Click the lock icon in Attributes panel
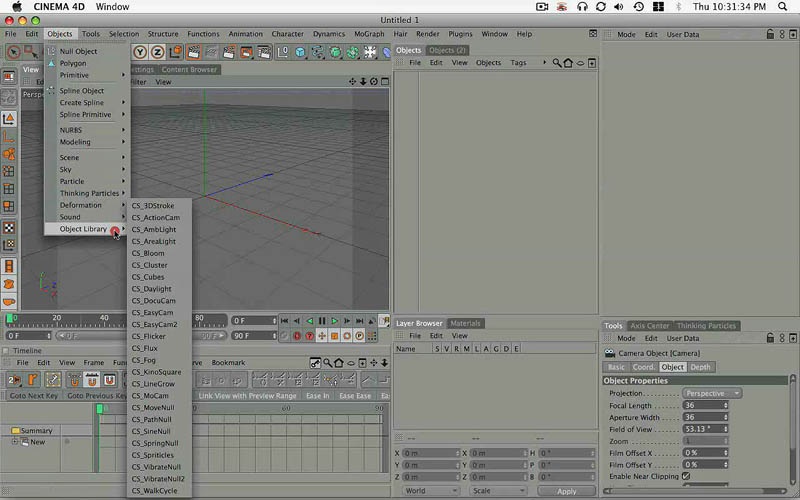The width and height of the screenshot is (800, 500). tap(769, 34)
